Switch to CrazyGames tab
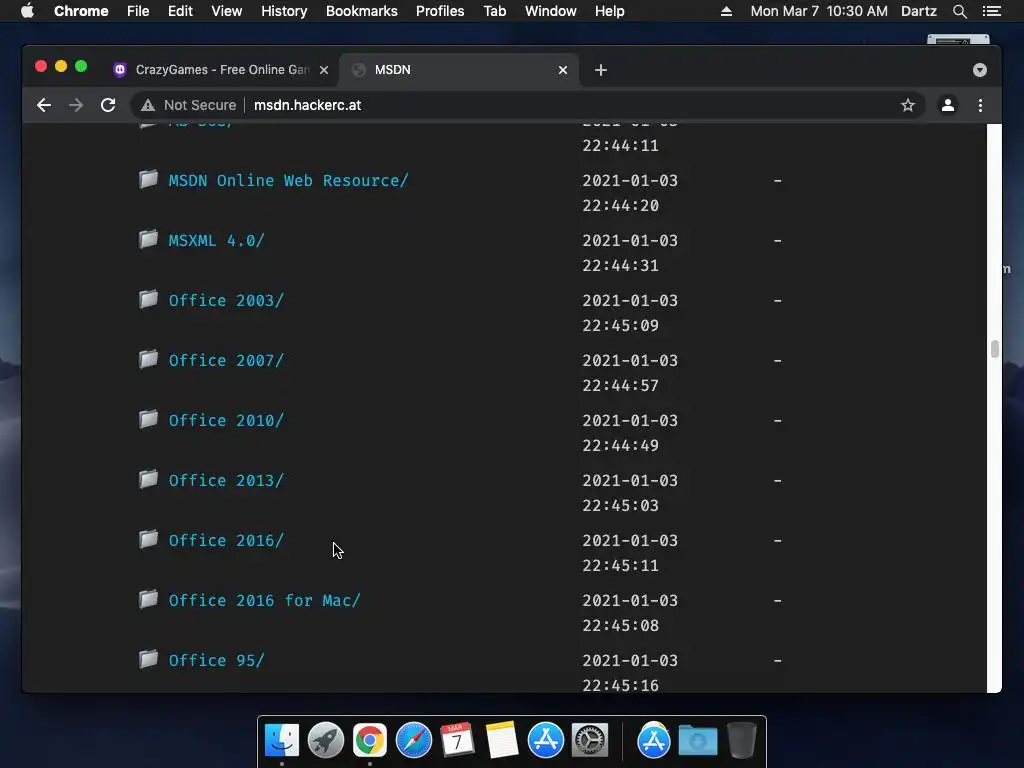Screen dimensions: 1024x768 (x=221, y=70)
